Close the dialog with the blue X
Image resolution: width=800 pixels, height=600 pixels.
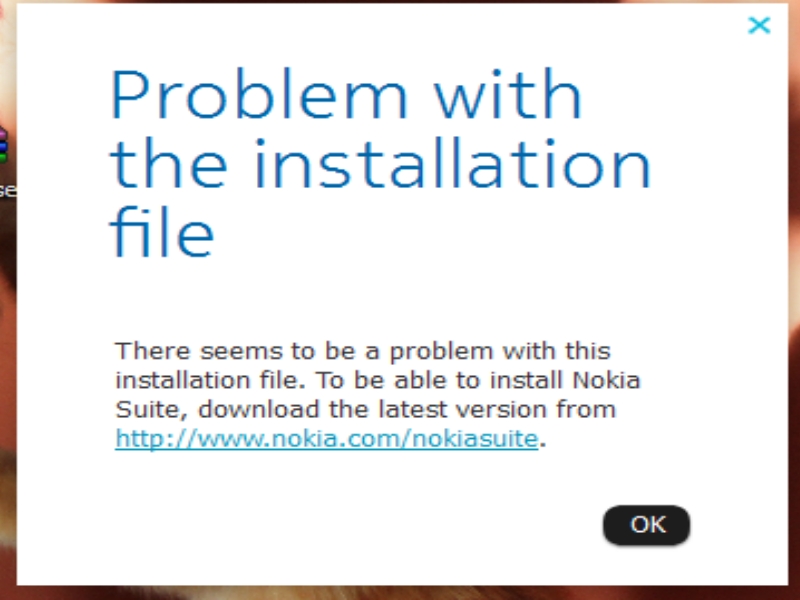759,26
